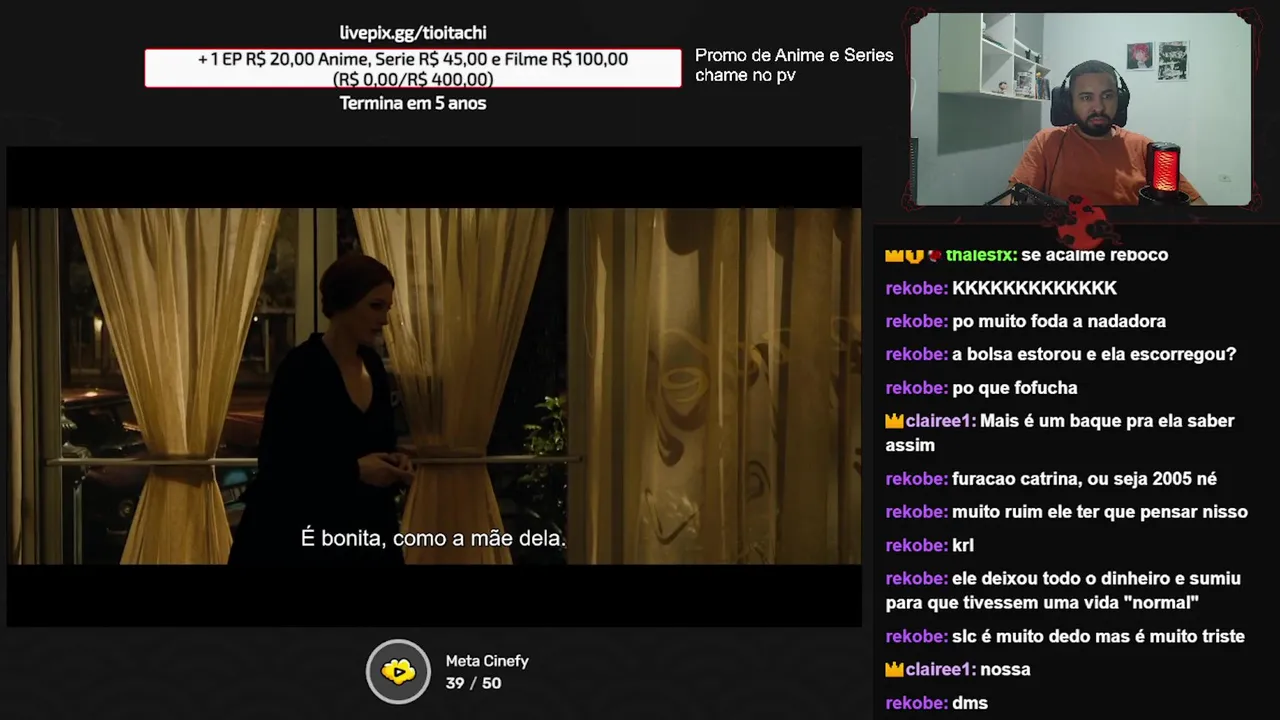This screenshot has height=720, width=1280.
Task: Click the 'Termina em 5 anos' text
Action: [413, 103]
